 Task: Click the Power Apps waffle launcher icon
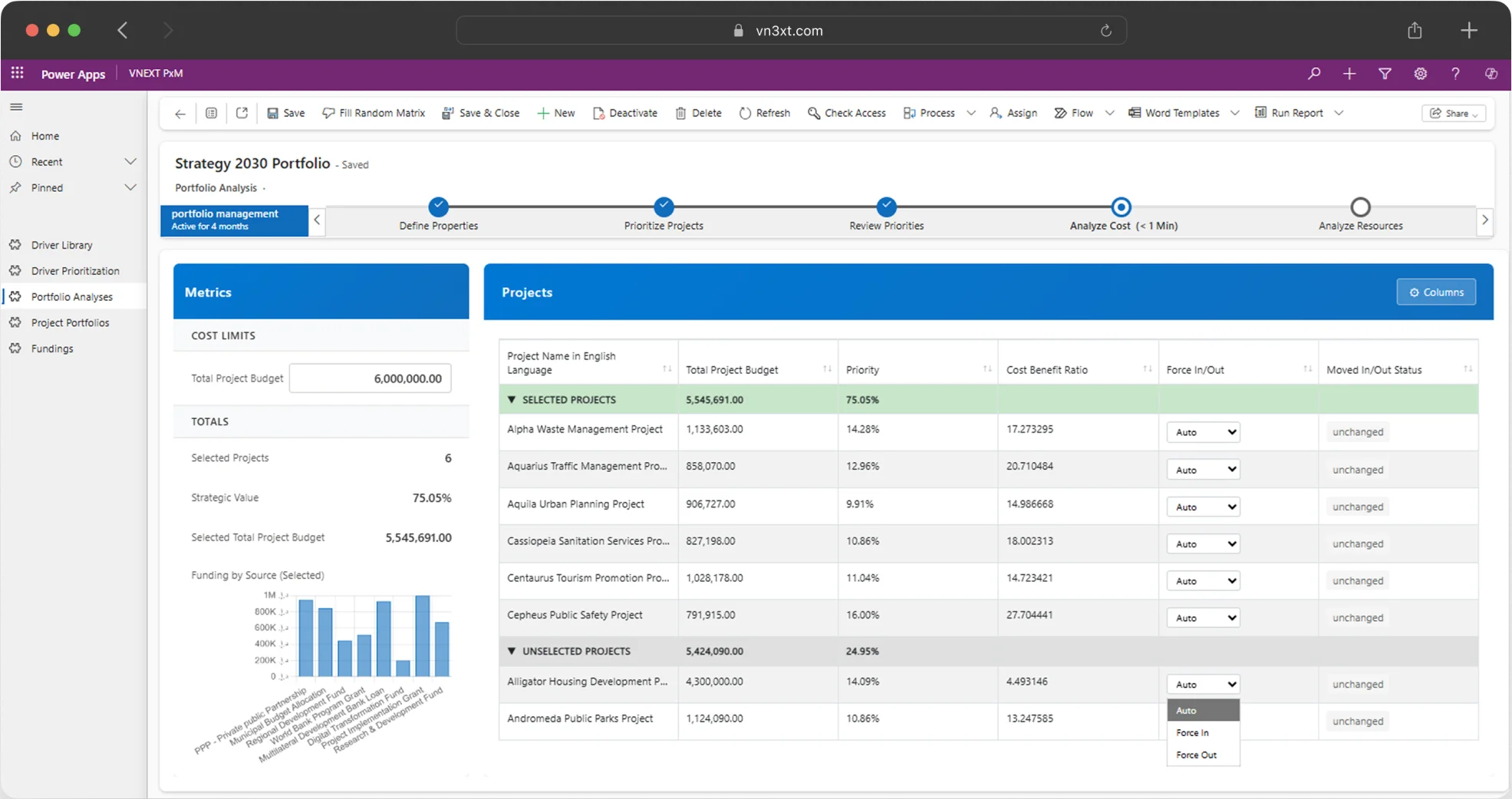(x=17, y=73)
